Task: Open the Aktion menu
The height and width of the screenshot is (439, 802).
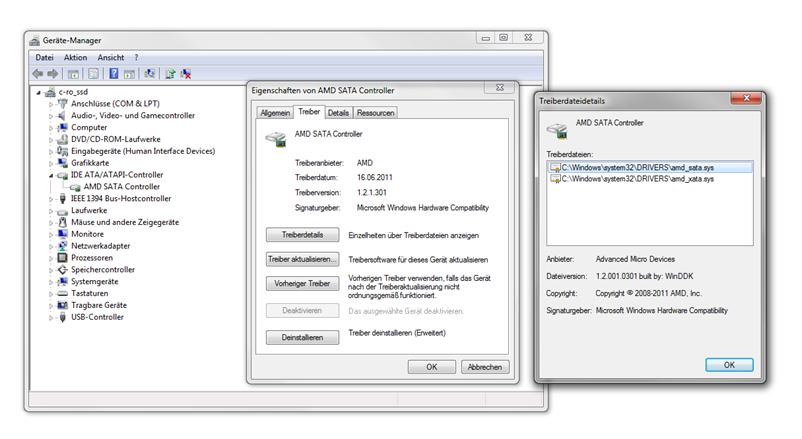Action: 75,58
